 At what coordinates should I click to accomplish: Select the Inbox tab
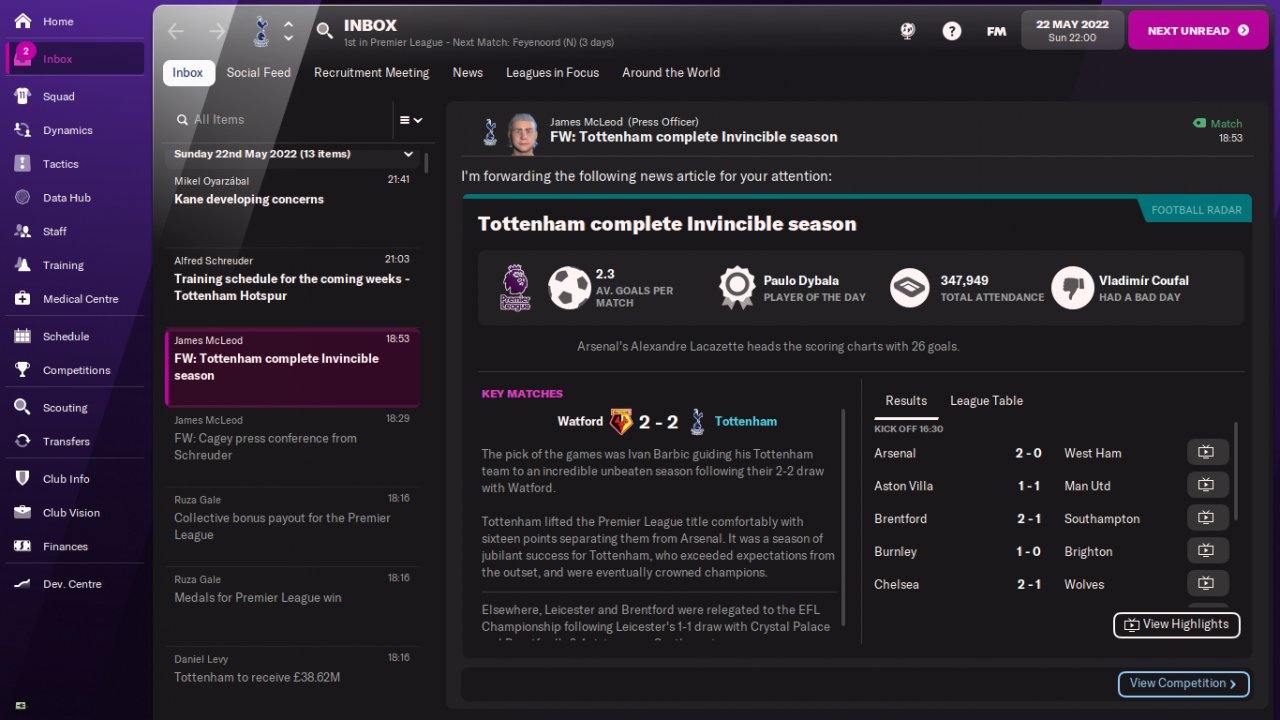coord(188,72)
